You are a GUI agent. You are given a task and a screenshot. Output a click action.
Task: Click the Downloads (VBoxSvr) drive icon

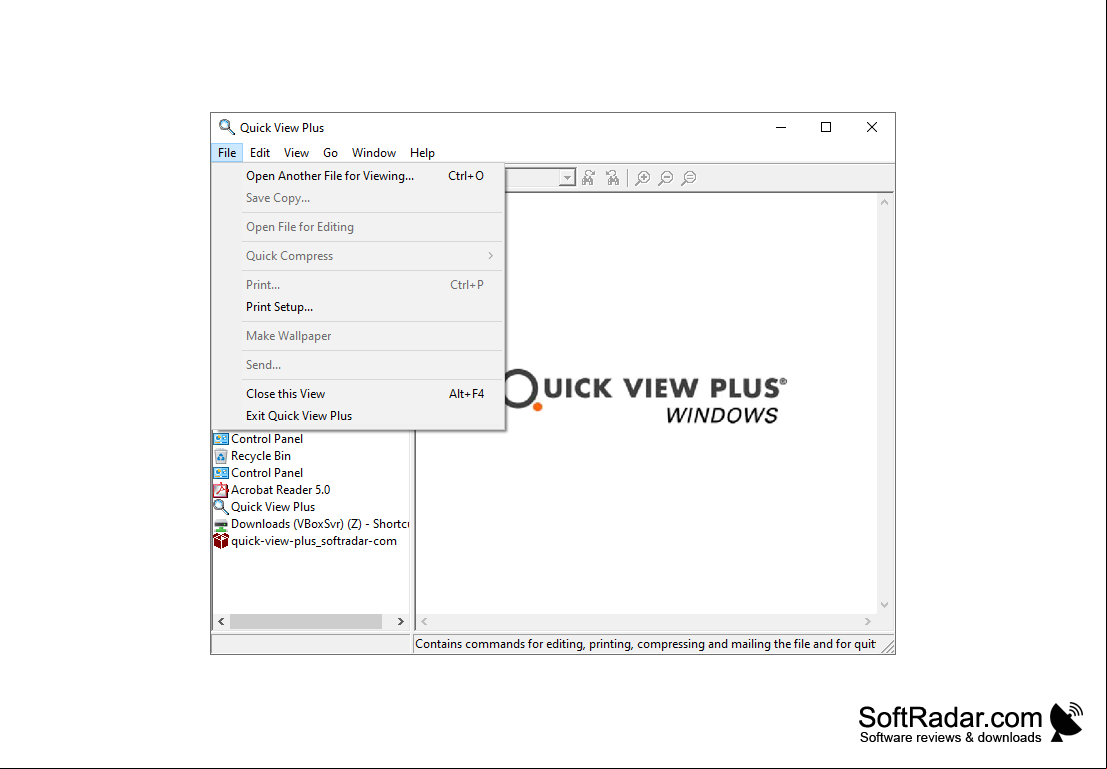click(221, 524)
